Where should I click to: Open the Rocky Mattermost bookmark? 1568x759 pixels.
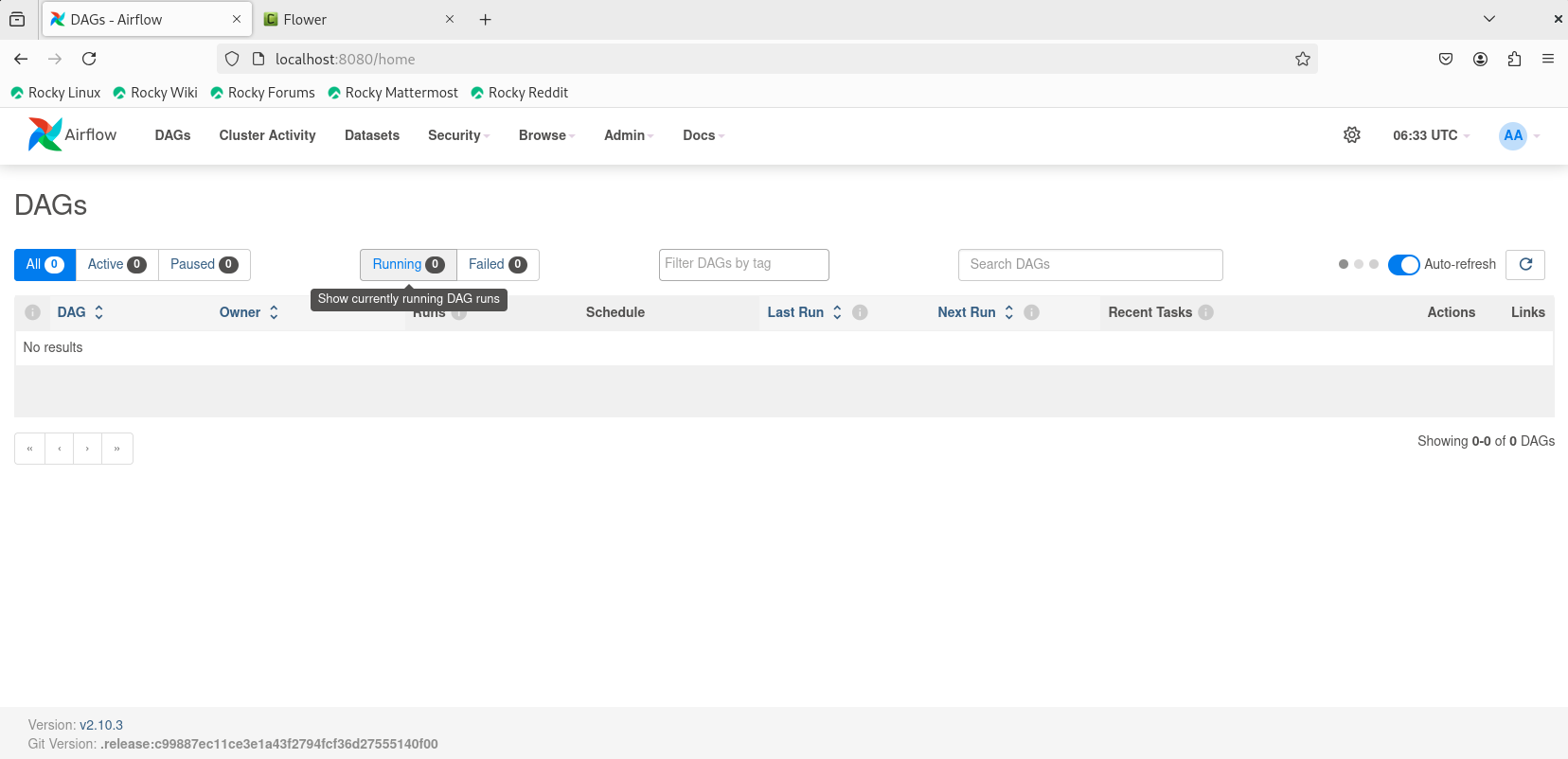click(x=392, y=93)
